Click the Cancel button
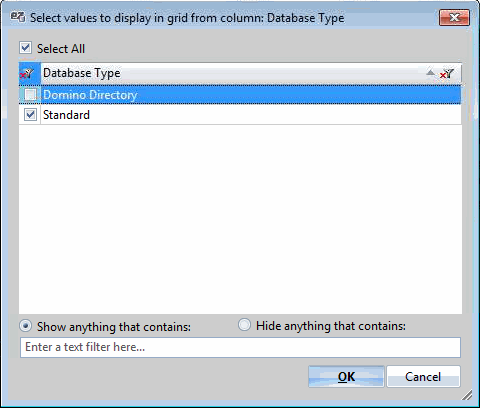Screen dimensions: 480x408 [423, 377]
